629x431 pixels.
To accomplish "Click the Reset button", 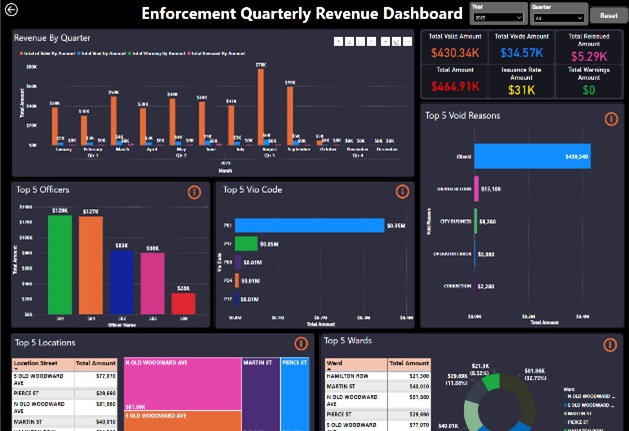I will (609, 16).
